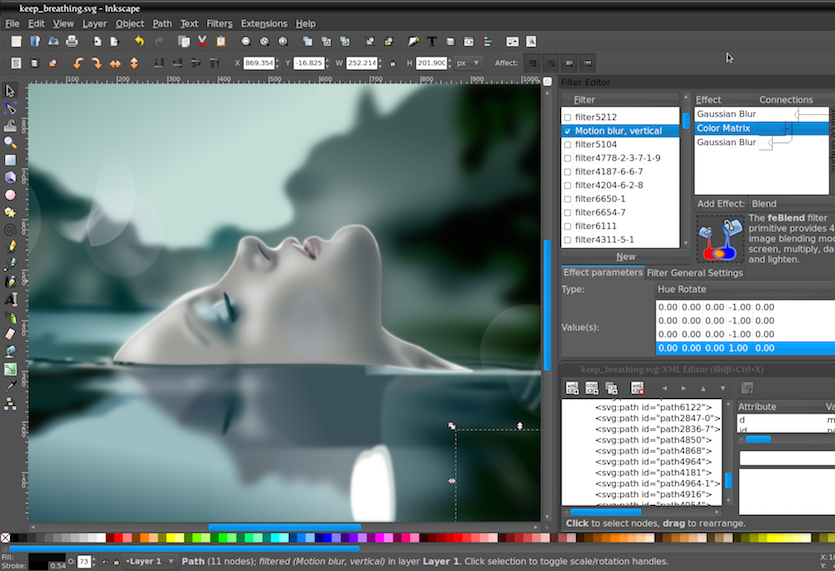The image size is (835, 571).
Task: Click the Zoom out (minus) icon in the toolbar
Action: point(245,42)
